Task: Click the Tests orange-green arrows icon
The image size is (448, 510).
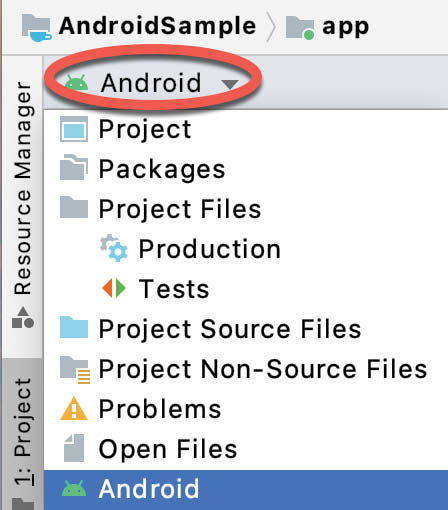Action: (x=114, y=288)
